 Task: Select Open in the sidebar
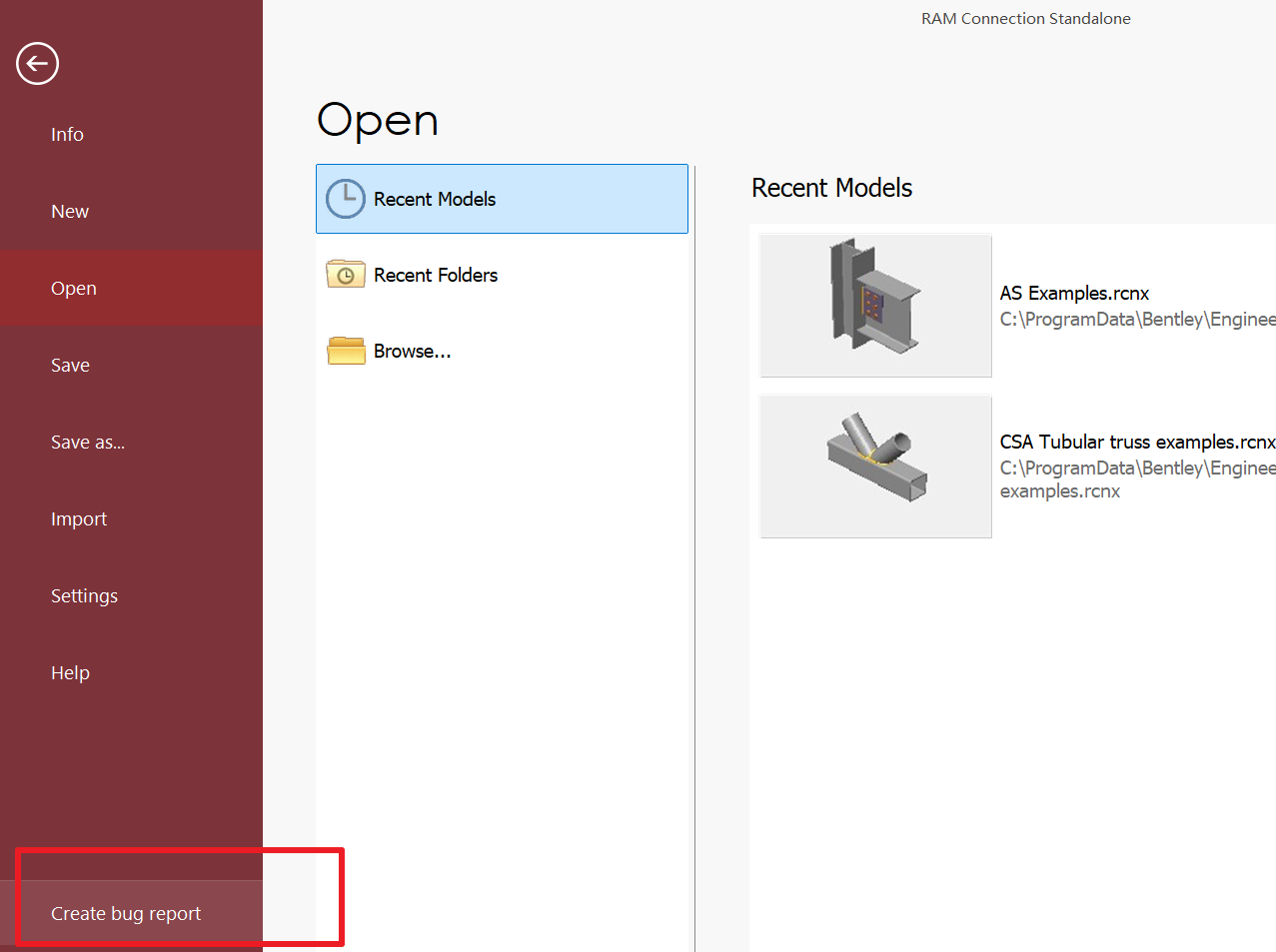74,288
